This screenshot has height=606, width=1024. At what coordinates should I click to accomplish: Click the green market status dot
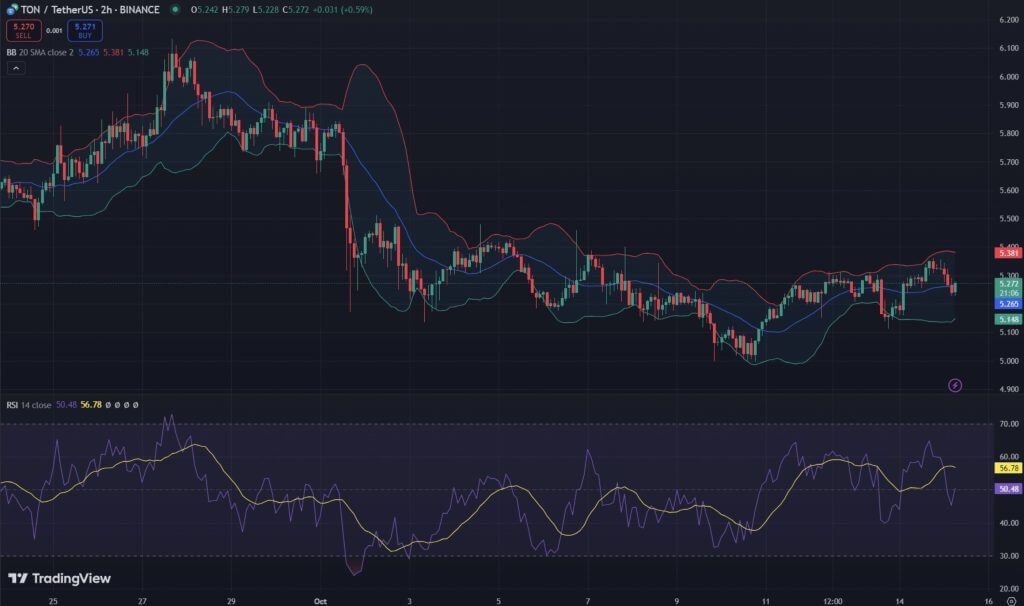175,9
